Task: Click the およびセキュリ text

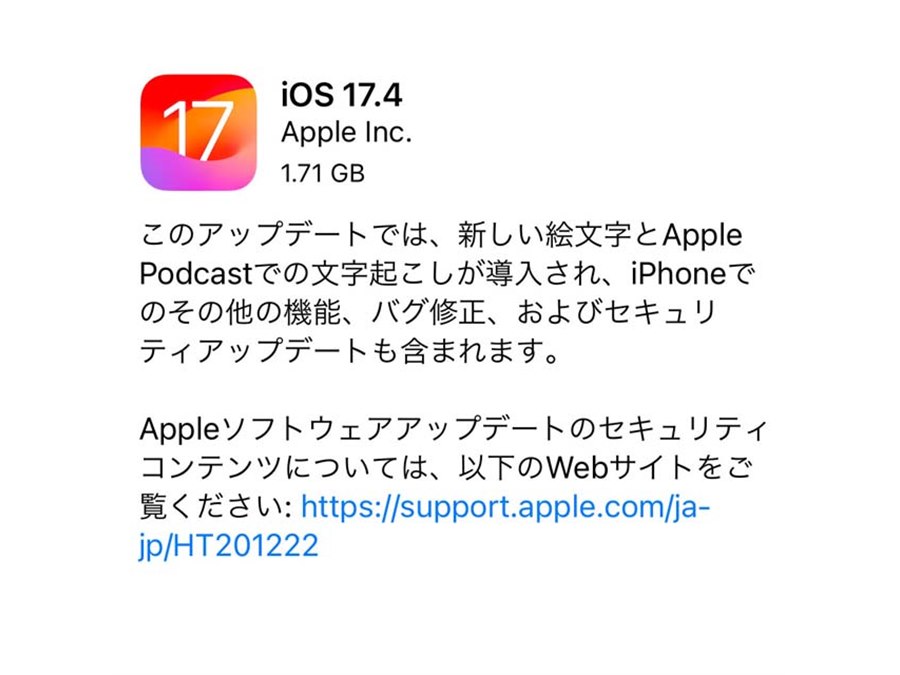Action: pos(616,313)
